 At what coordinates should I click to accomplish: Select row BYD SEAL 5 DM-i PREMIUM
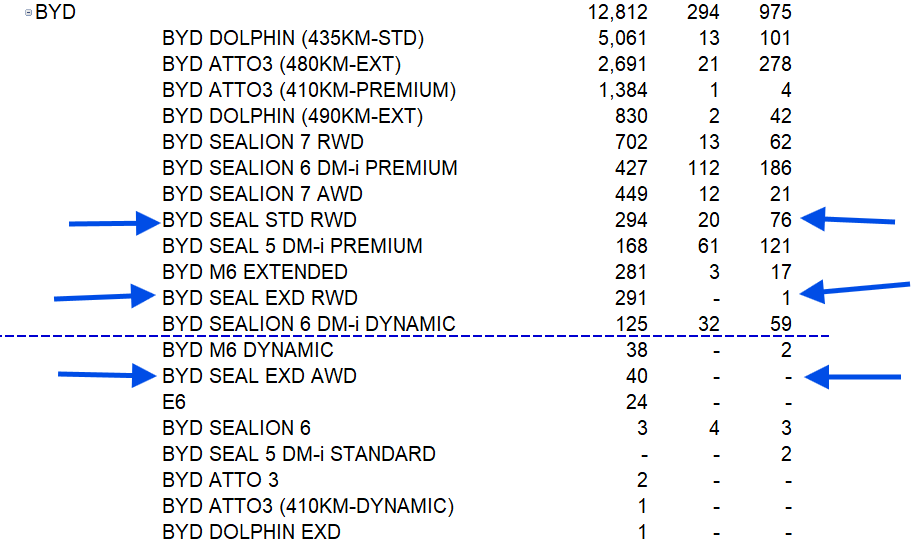coord(292,246)
